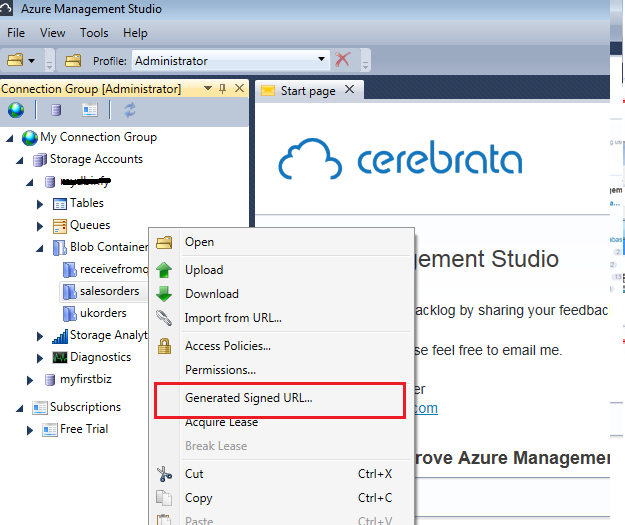Click the storage cylinder icon in the panel toolbar
This screenshot has width=625, height=525.
[56, 110]
